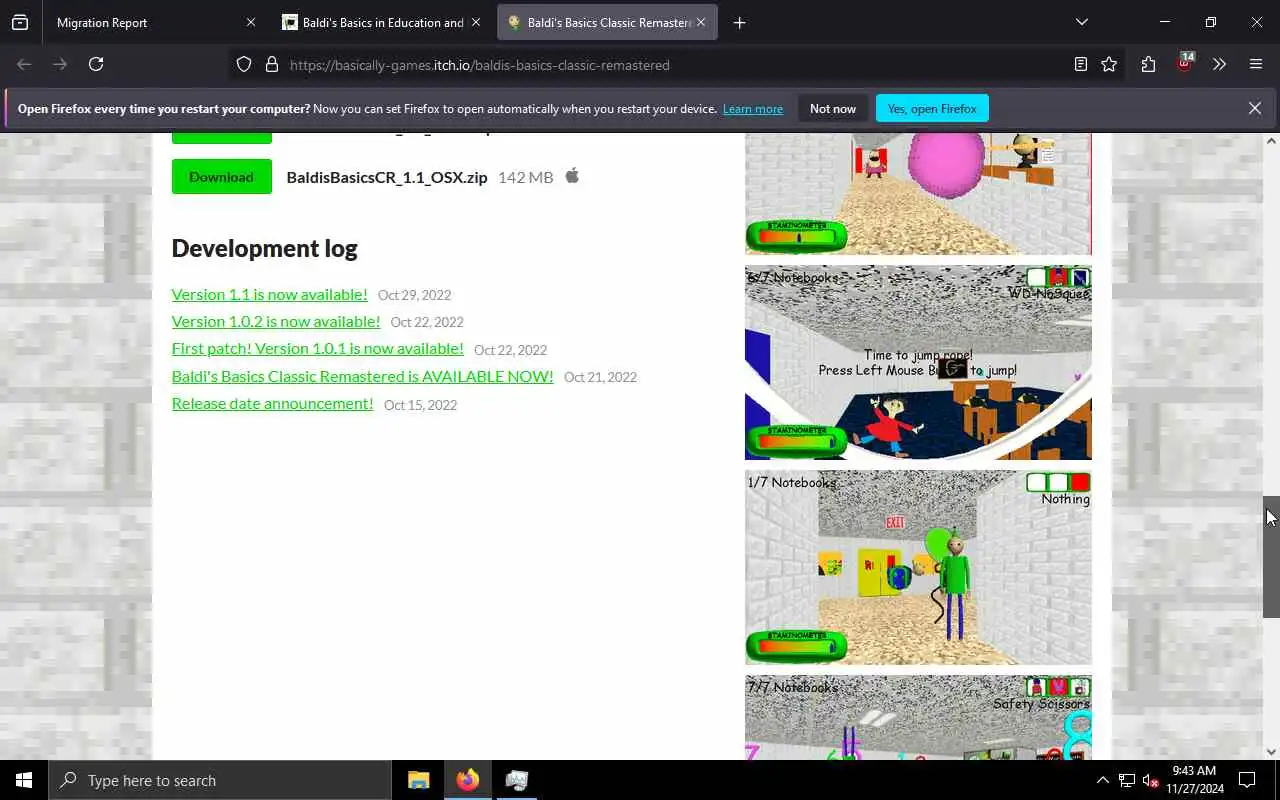Bookmark this page with the star icon
Screen dimensions: 1280x800
coord(1109,64)
